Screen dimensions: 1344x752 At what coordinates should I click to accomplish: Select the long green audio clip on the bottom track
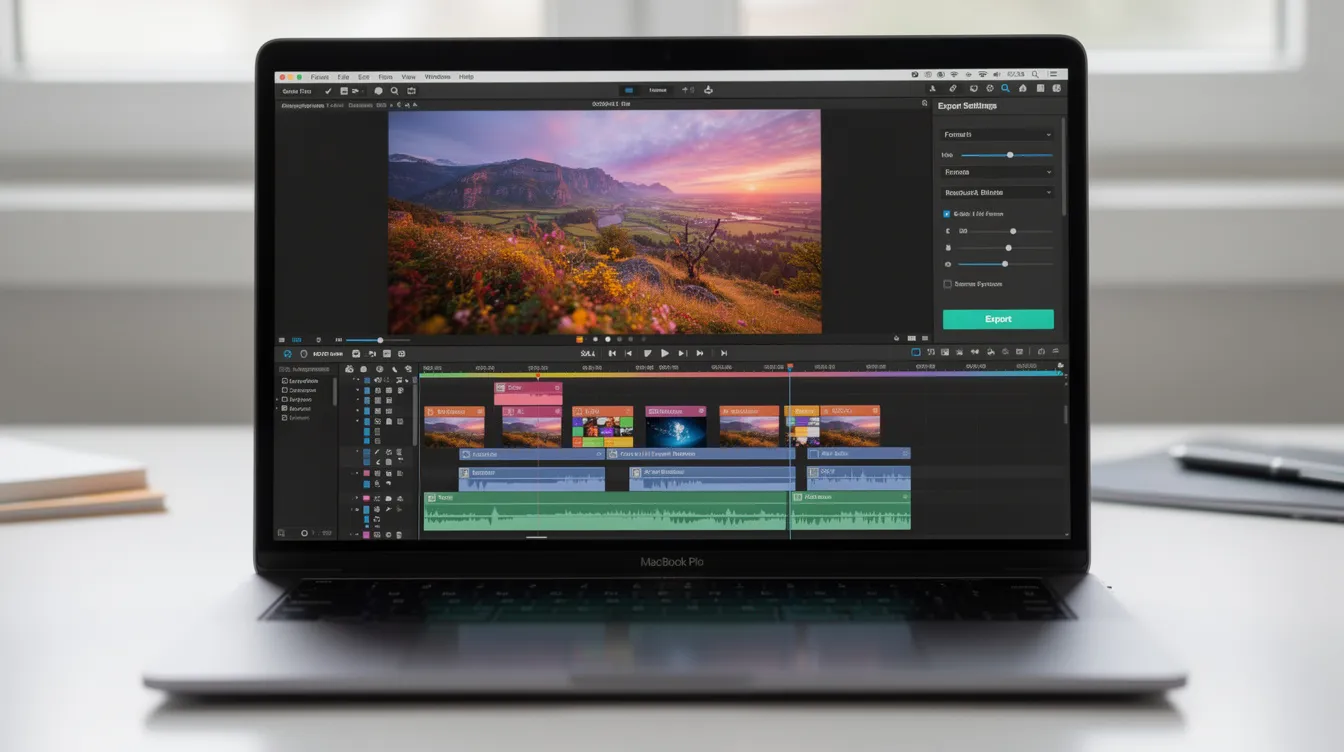[x=606, y=510]
